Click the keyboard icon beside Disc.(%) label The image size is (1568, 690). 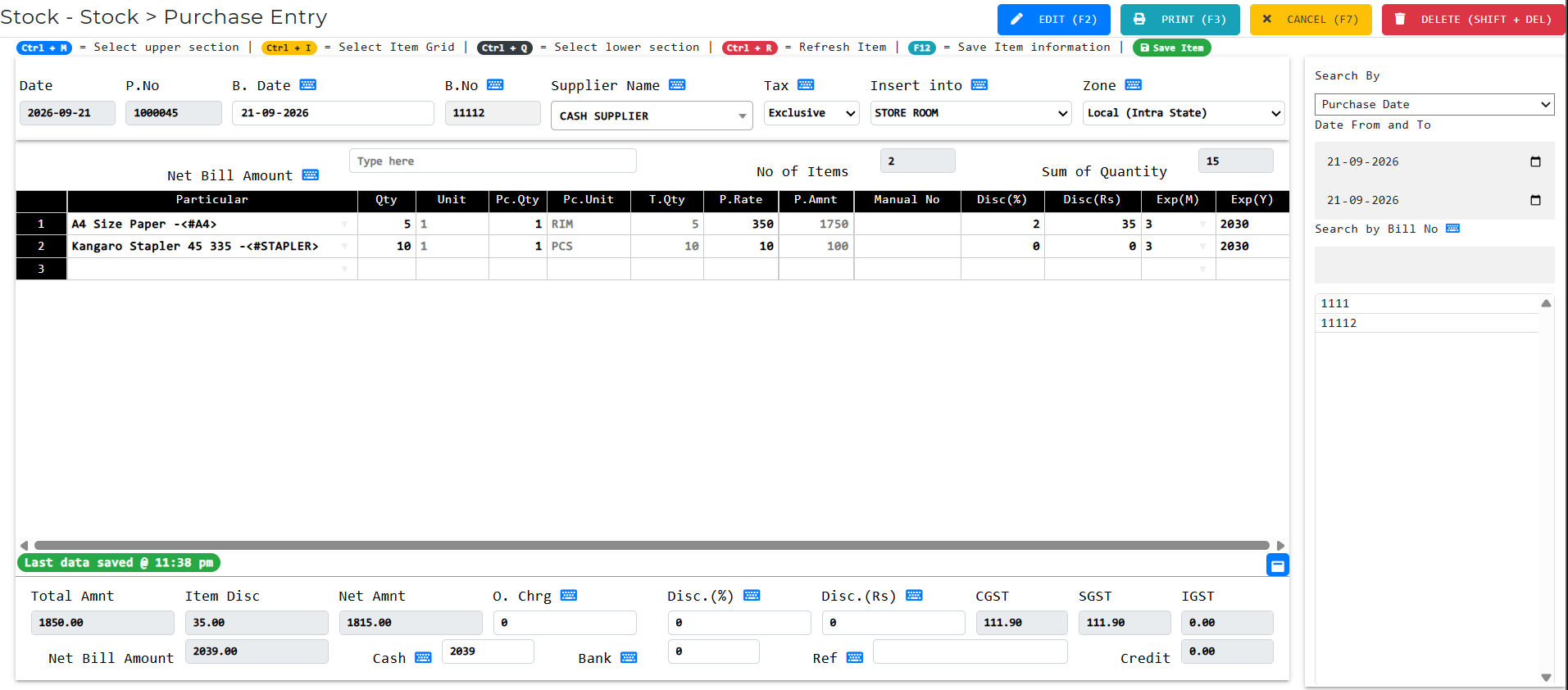[x=752, y=596]
